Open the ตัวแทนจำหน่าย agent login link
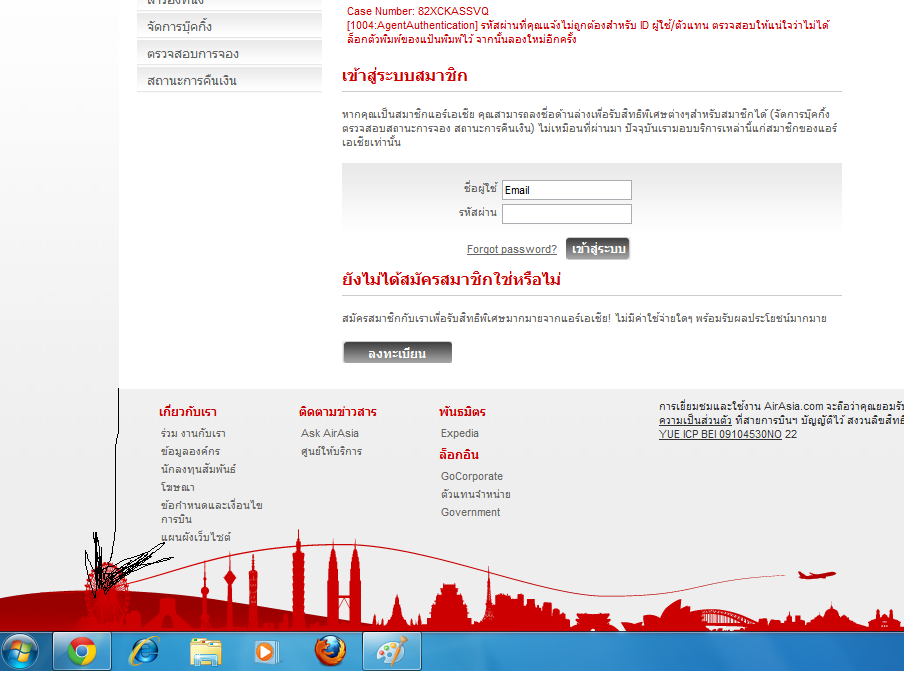904x676 pixels. click(x=476, y=494)
